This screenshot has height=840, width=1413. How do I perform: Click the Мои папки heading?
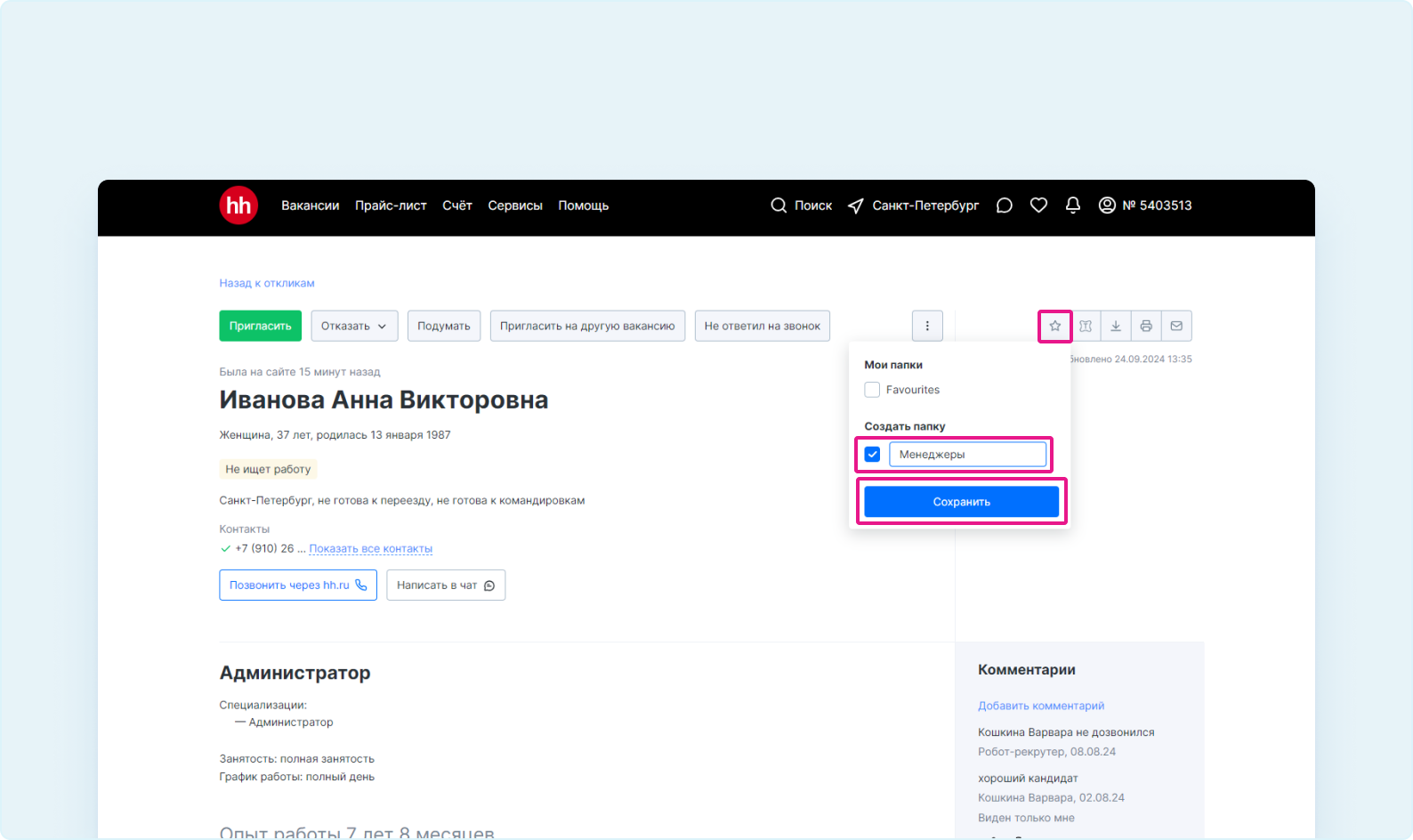893,365
